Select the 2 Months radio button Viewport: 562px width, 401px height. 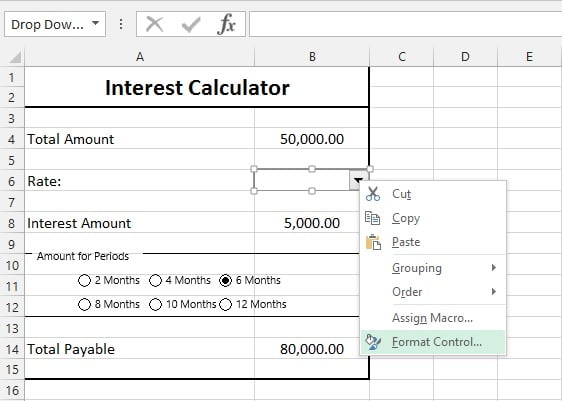[84, 280]
